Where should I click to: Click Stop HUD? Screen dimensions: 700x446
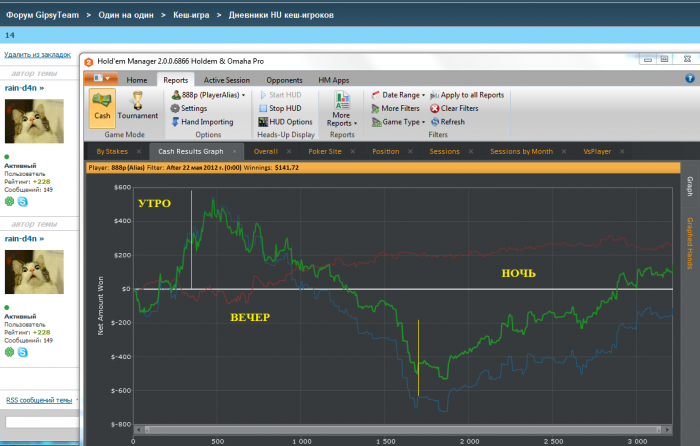[x=285, y=108]
